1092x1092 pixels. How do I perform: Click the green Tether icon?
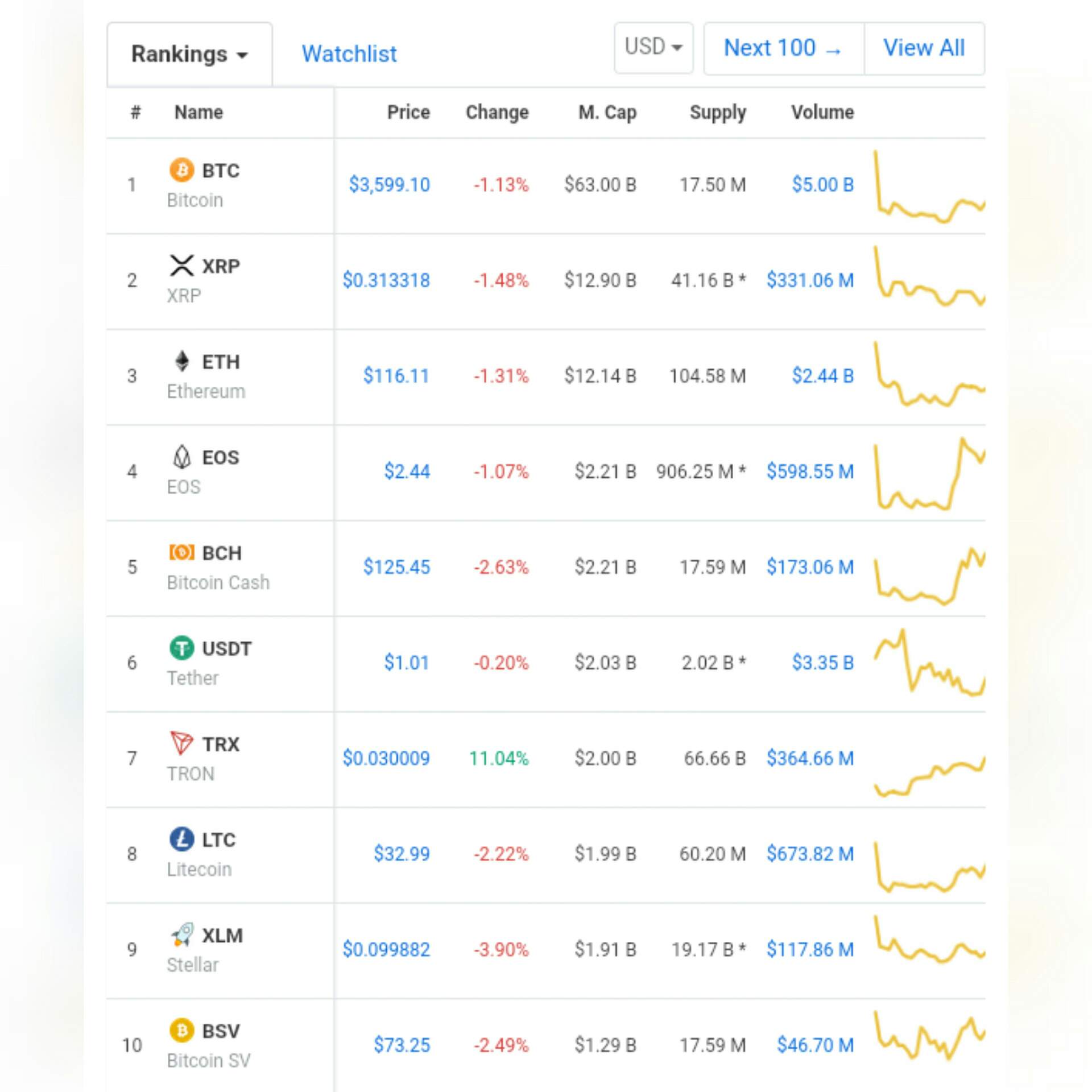[x=181, y=648]
